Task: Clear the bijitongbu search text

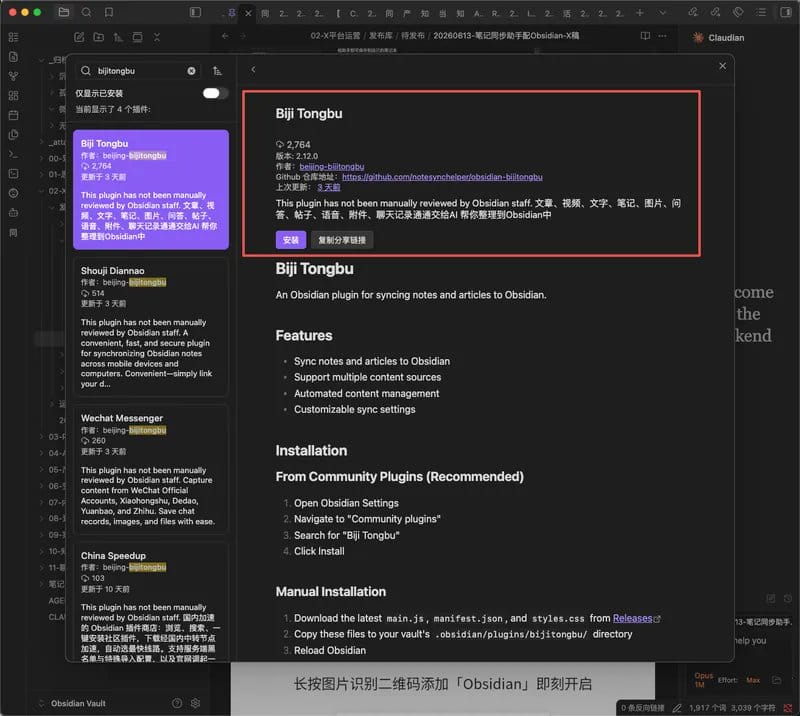Action: [191, 71]
